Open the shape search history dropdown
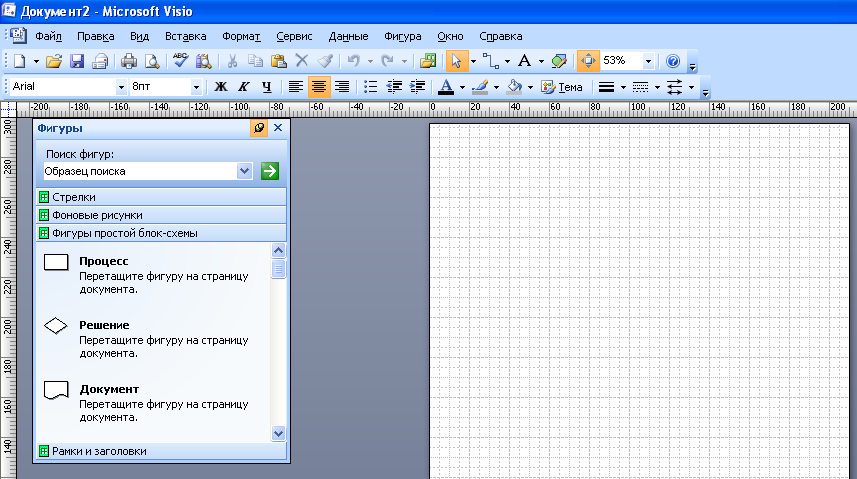857x479 pixels. coord(244,171)
